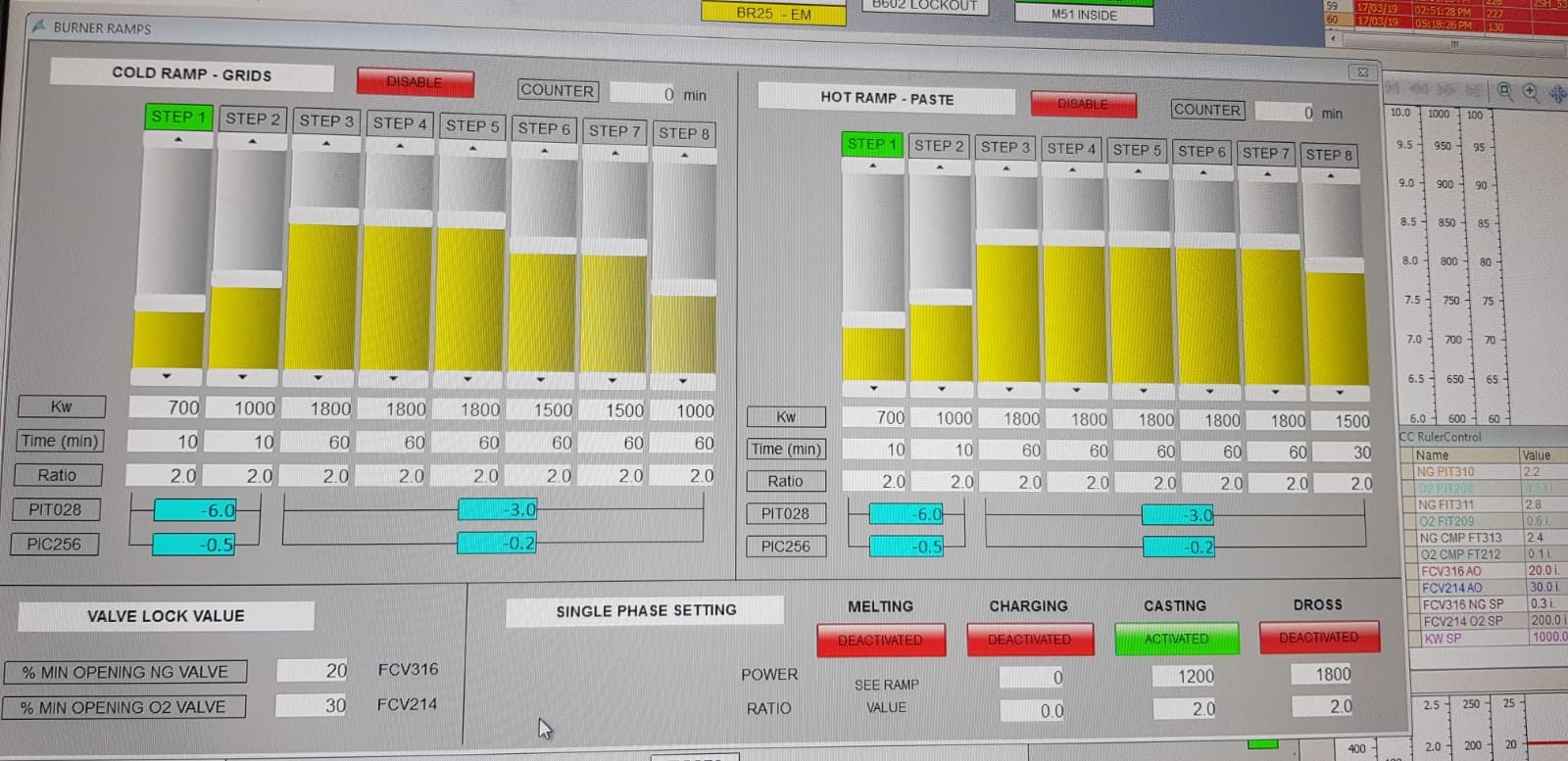Click DROSS power field showing 1800
Screen dimensions: 1568x761
(1323, 674)
